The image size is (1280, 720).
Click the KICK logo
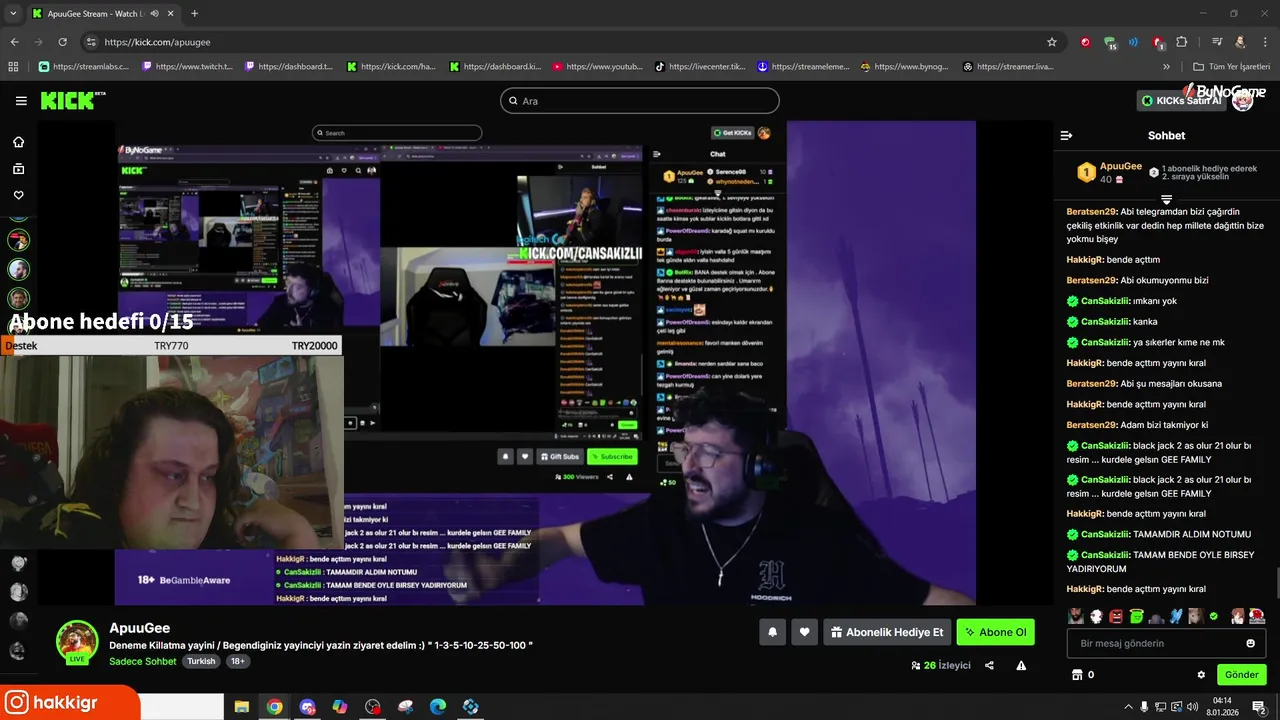click(72, 100)
